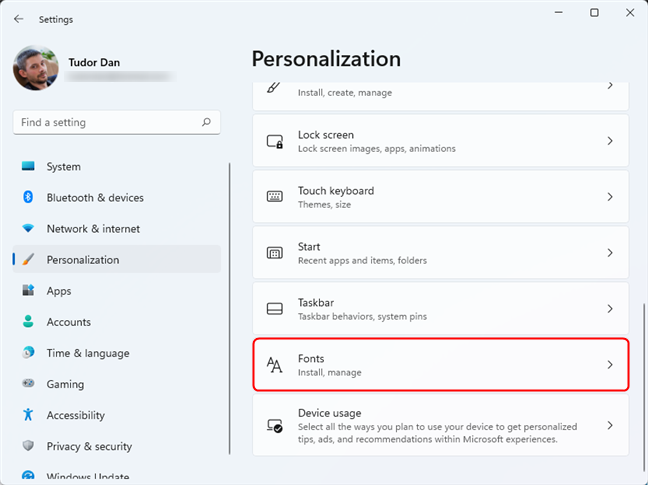Select the Bluetooth icon in sidebar
The height and width of the screenshot is (485, 648).
28,197
